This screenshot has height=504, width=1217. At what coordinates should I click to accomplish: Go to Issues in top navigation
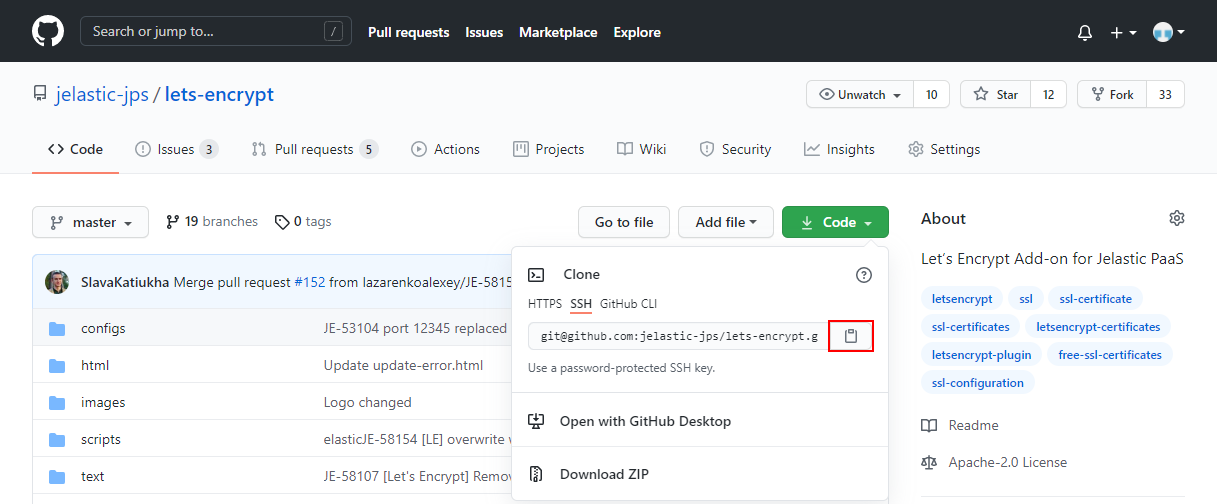[x=484, y=32]
